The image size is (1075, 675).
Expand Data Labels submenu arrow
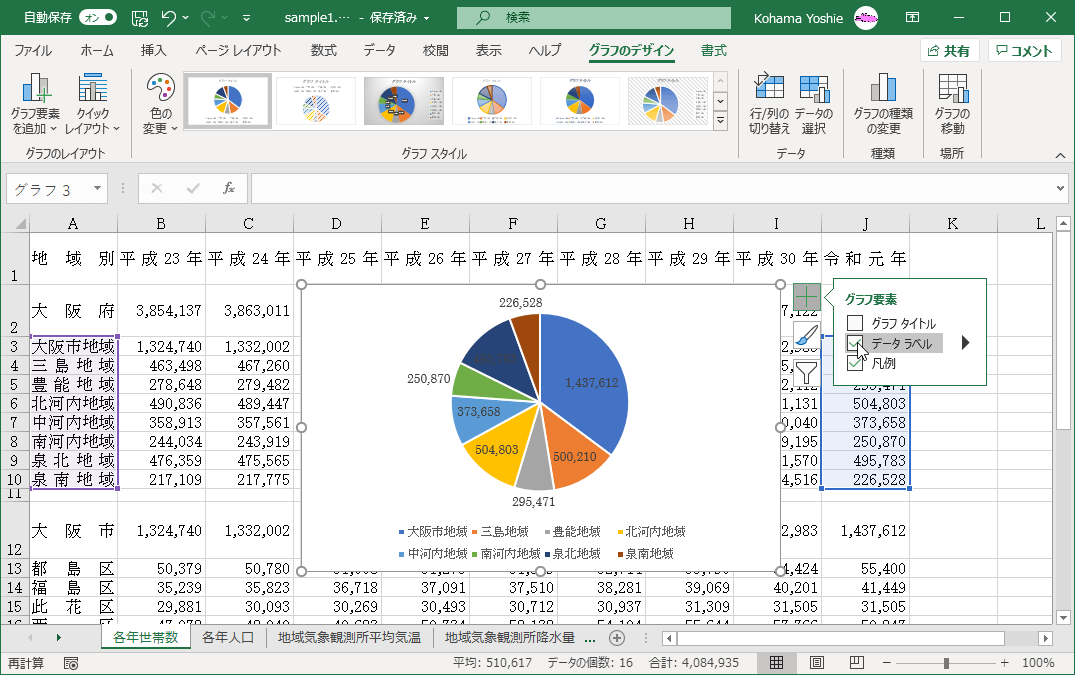[965, 343]
